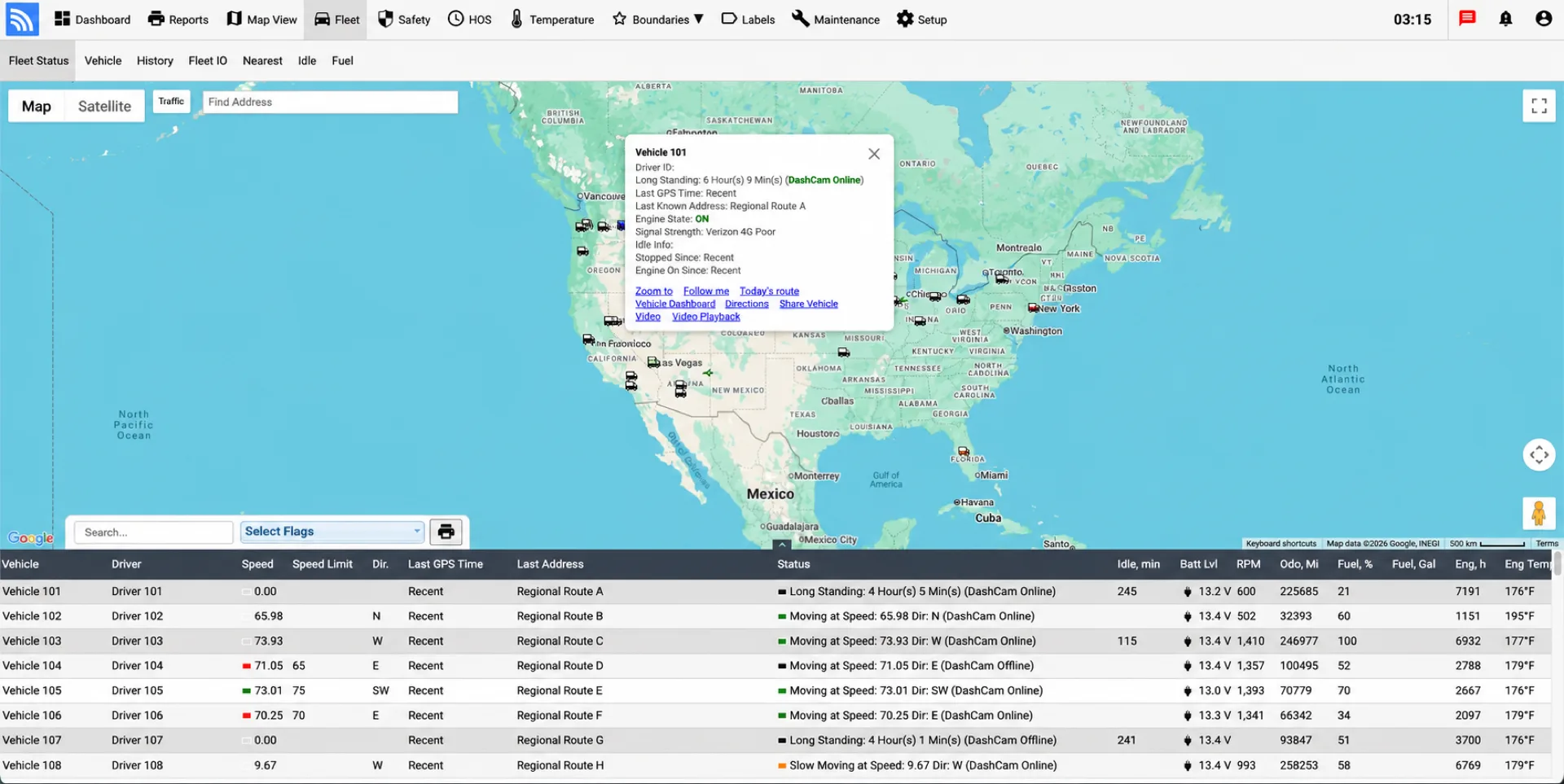
Task: Select the Fleet menu item
Action: tap(336, 20)
